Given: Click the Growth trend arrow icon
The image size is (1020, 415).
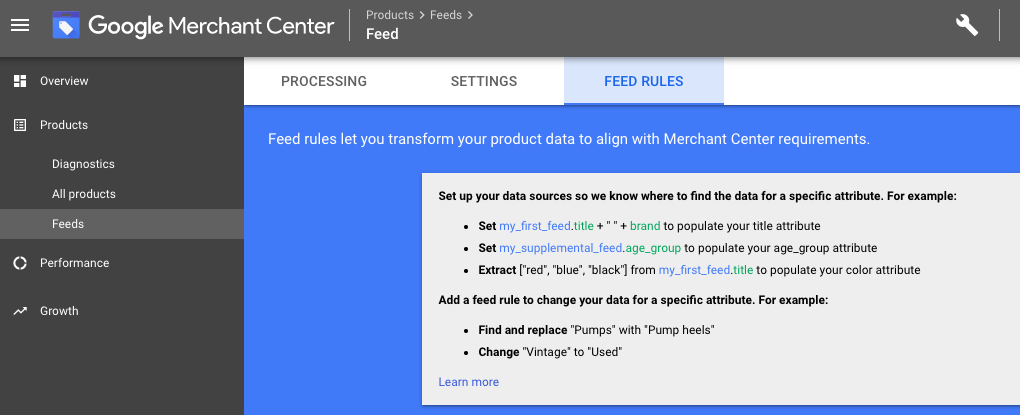Looking at the screenshot, I should click(20, 311).
